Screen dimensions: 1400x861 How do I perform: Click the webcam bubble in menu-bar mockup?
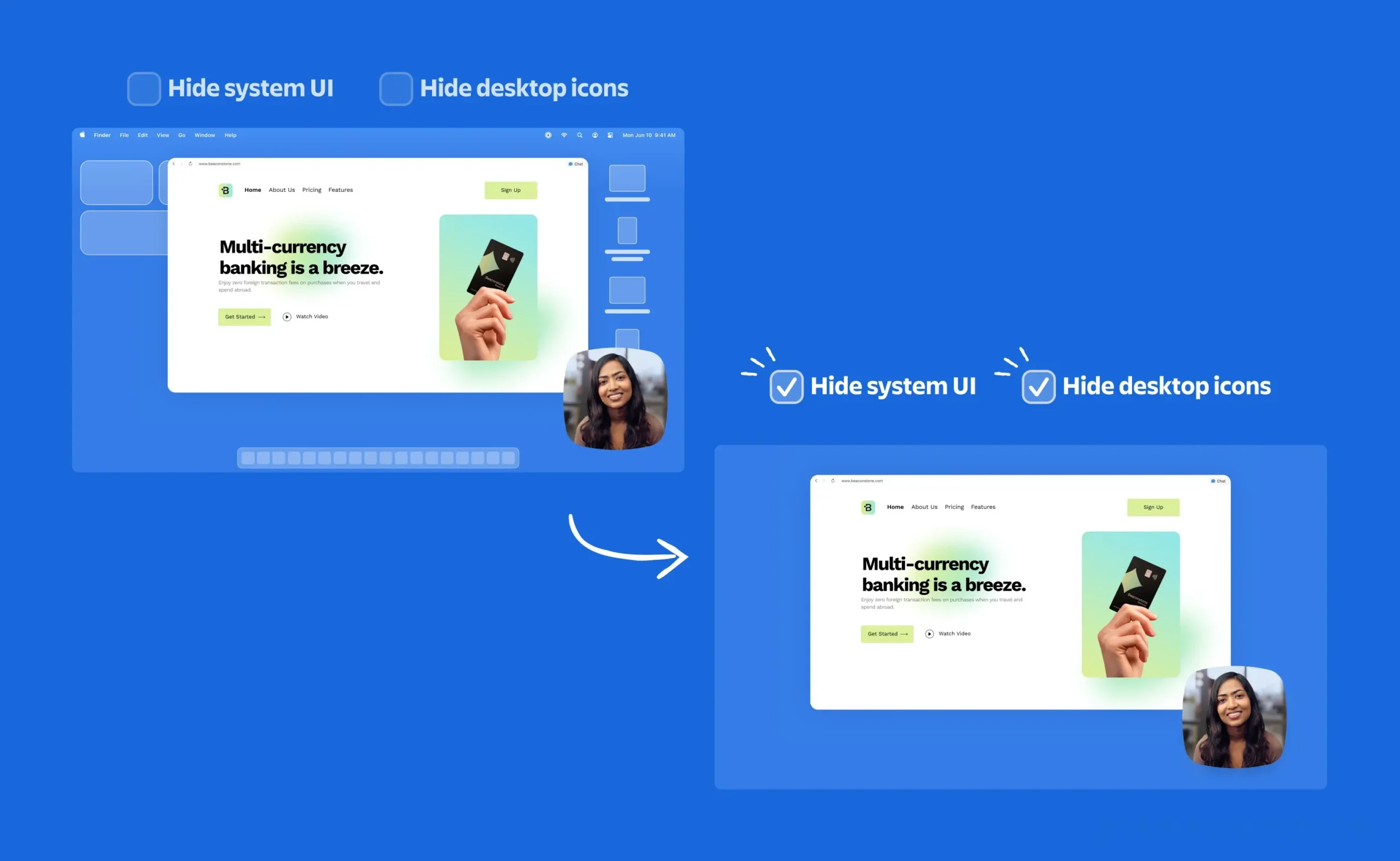(615, 399)
